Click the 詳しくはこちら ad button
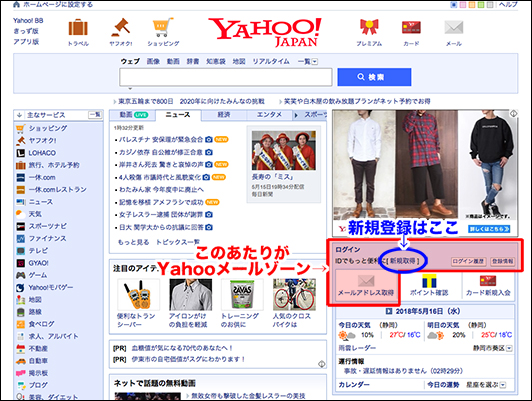The height and width of the screenshot is (401, 532). point(489,229)
